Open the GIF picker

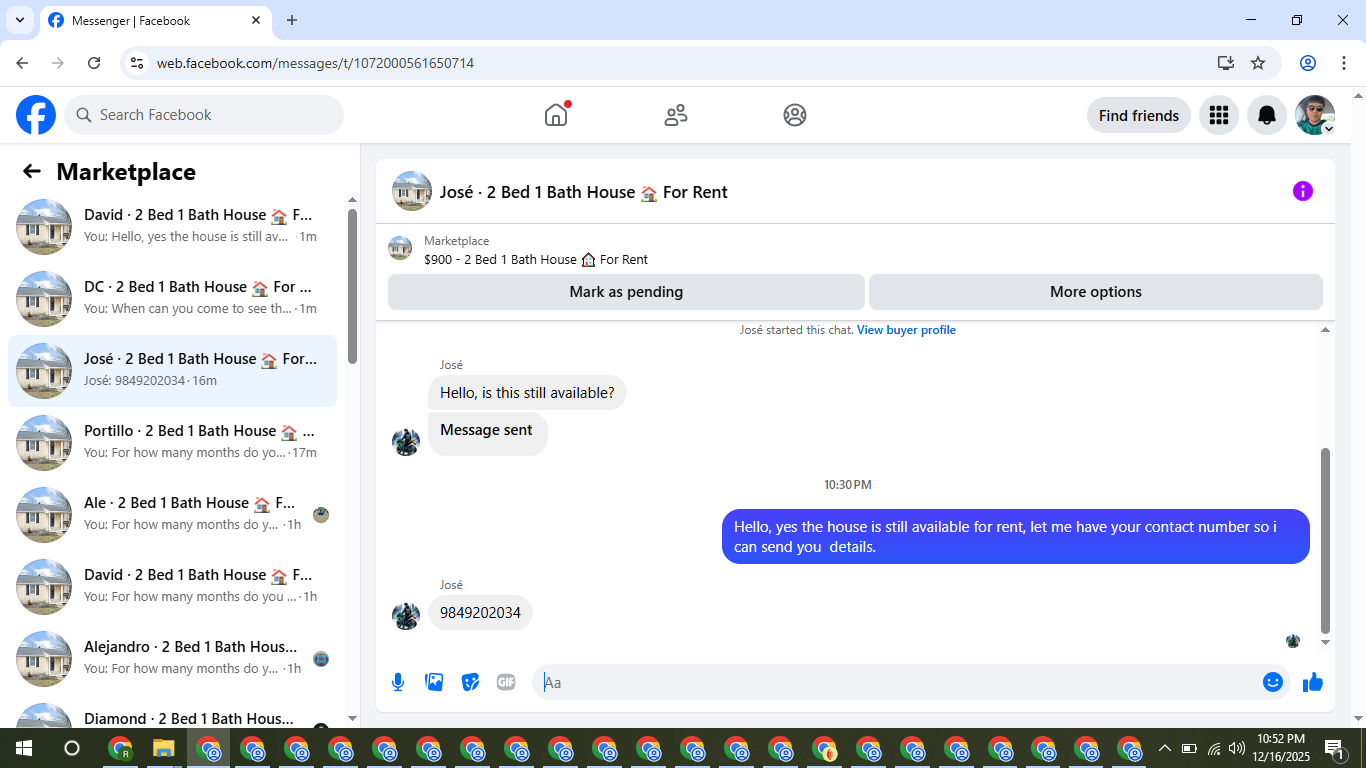[x=506, y=682]
